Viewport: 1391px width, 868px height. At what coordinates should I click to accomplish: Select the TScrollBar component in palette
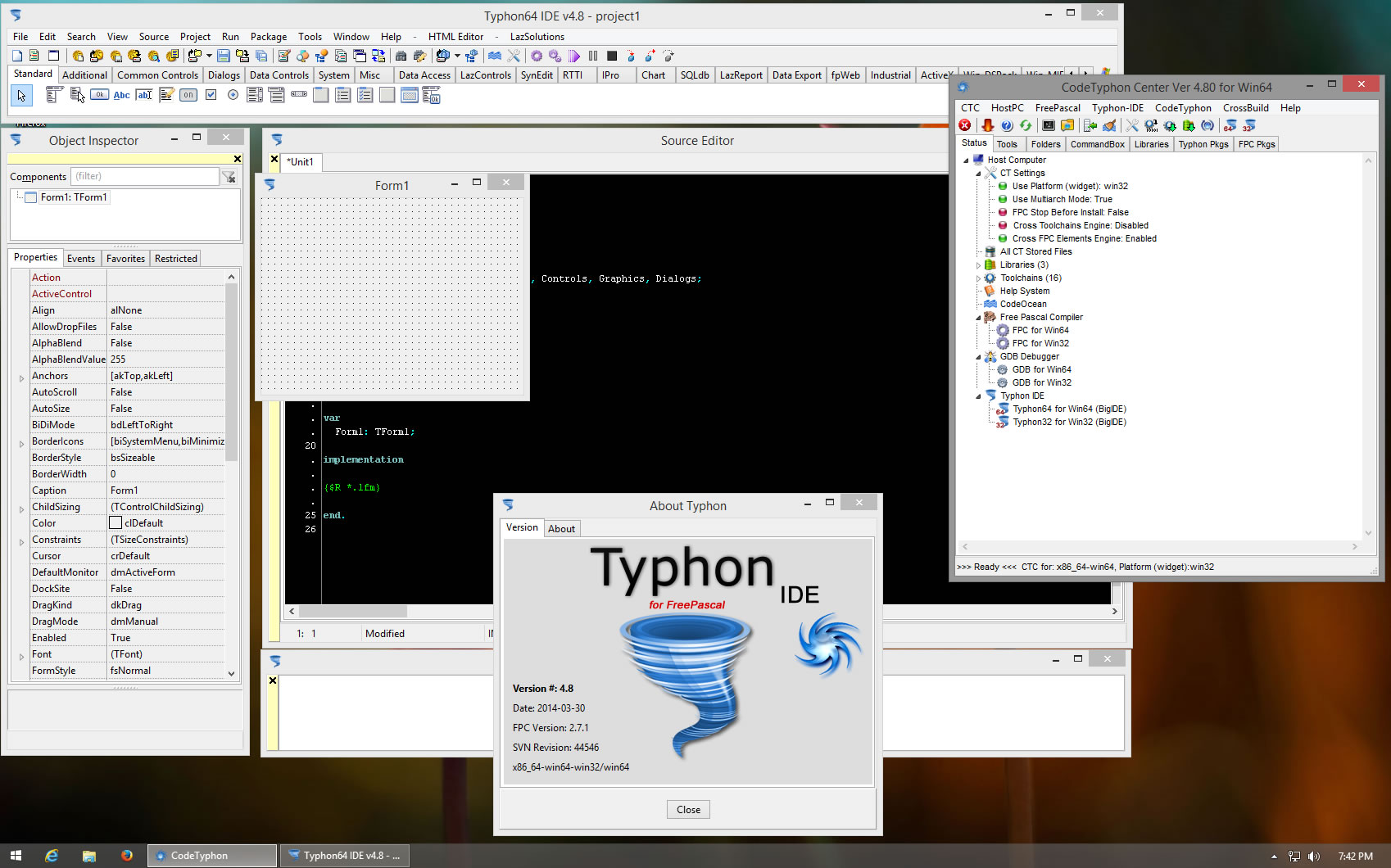(x=299, y=94)
